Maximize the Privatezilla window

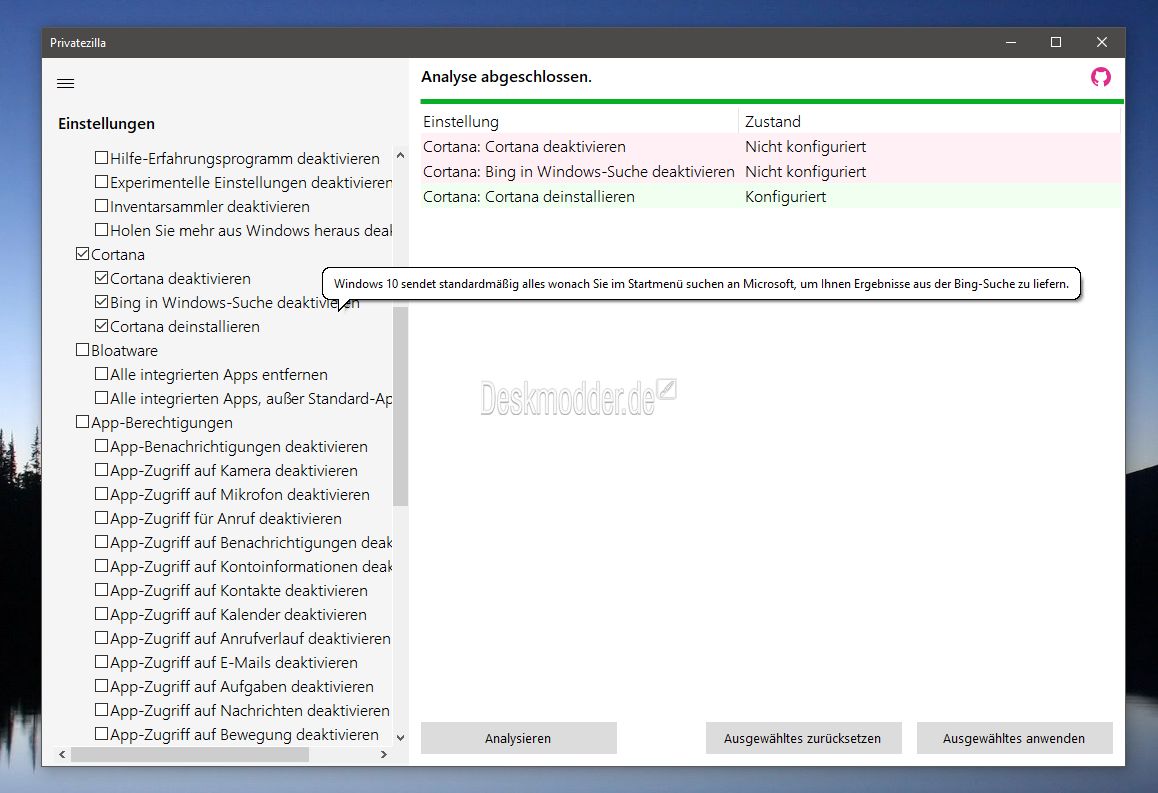point(1056,42)
